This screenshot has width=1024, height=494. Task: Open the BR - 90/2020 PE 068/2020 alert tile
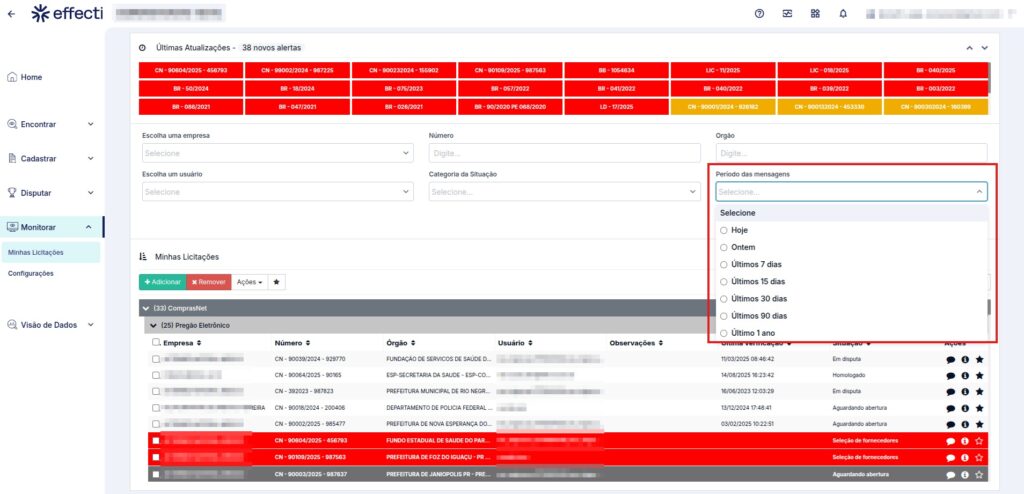tap(510, 107)
